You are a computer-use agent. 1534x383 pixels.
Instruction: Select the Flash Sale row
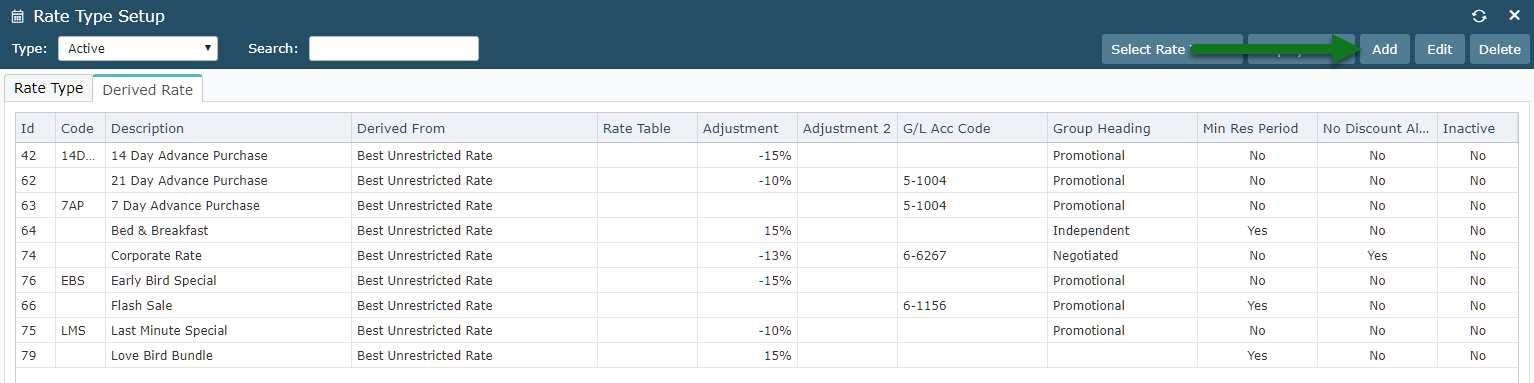pos(767,305)
